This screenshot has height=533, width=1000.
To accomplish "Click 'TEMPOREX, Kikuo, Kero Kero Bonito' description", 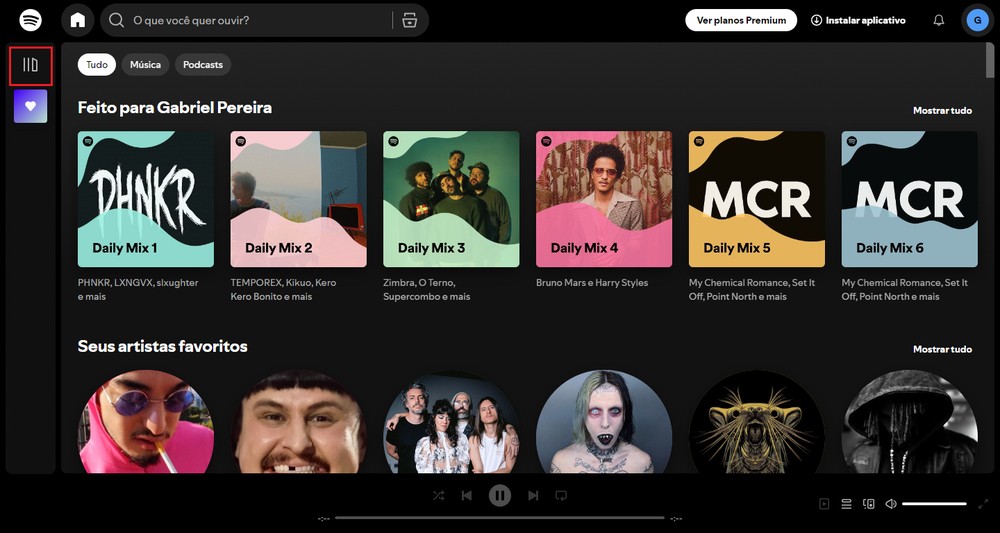I will click(283, 289).
